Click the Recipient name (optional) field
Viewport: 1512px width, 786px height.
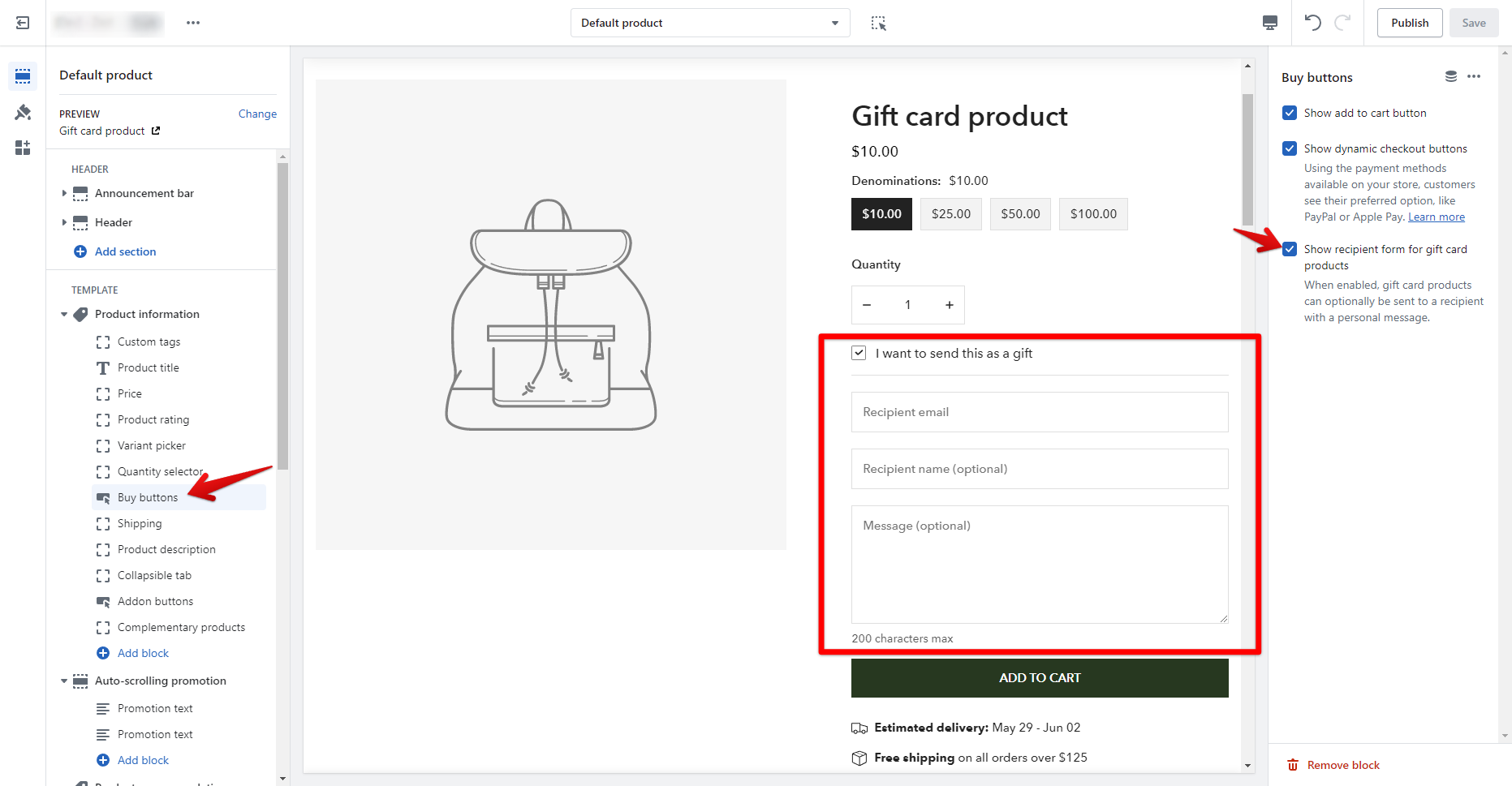1040,469
